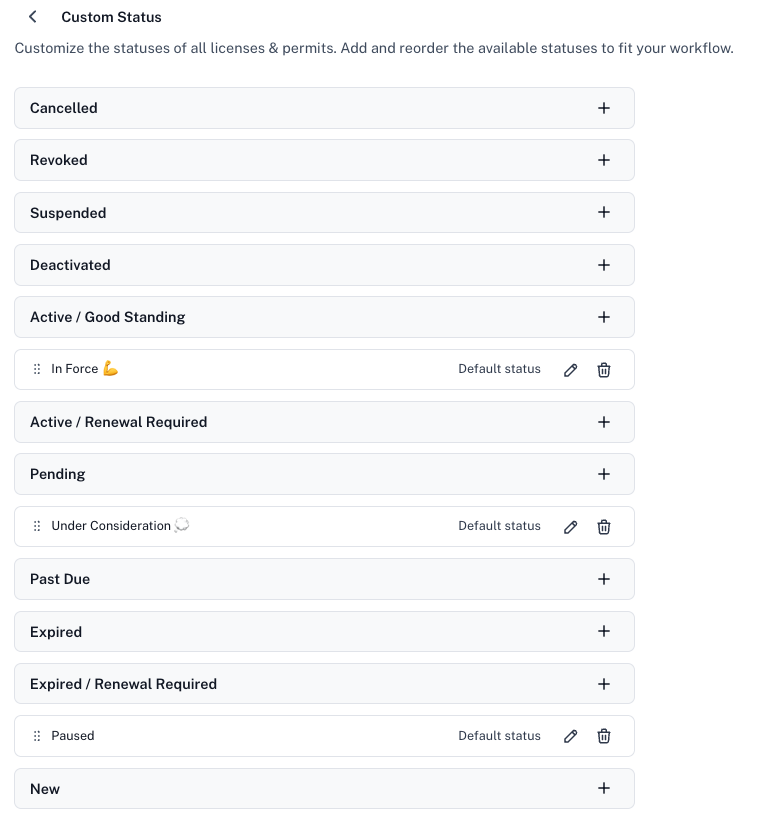Add a status under Suspended with plus
Viewport: 758px width, 825px height.
point(604,212)
